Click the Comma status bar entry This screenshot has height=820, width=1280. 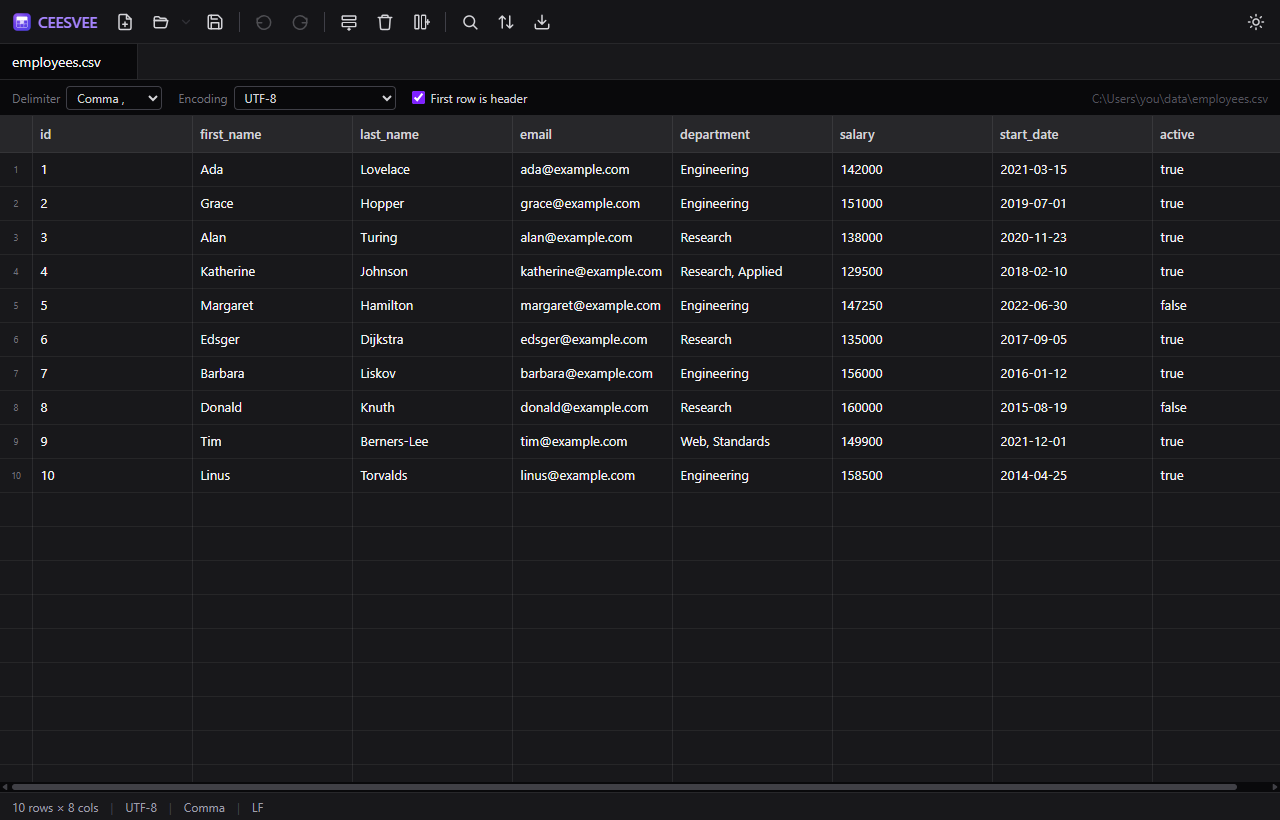(x=204, y=808)
